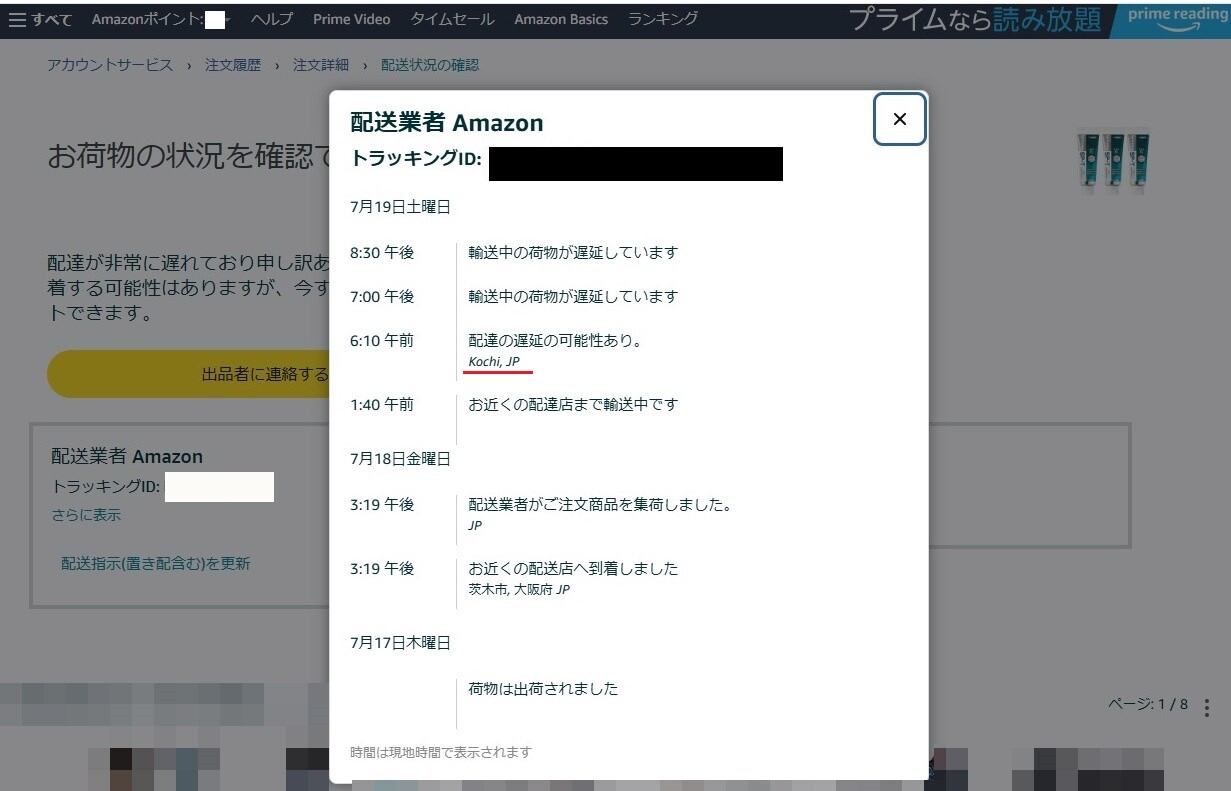Click 配送指示(置き配含む)を更新 link
This screenshot has width=1231, height=791.
(156, 563)
